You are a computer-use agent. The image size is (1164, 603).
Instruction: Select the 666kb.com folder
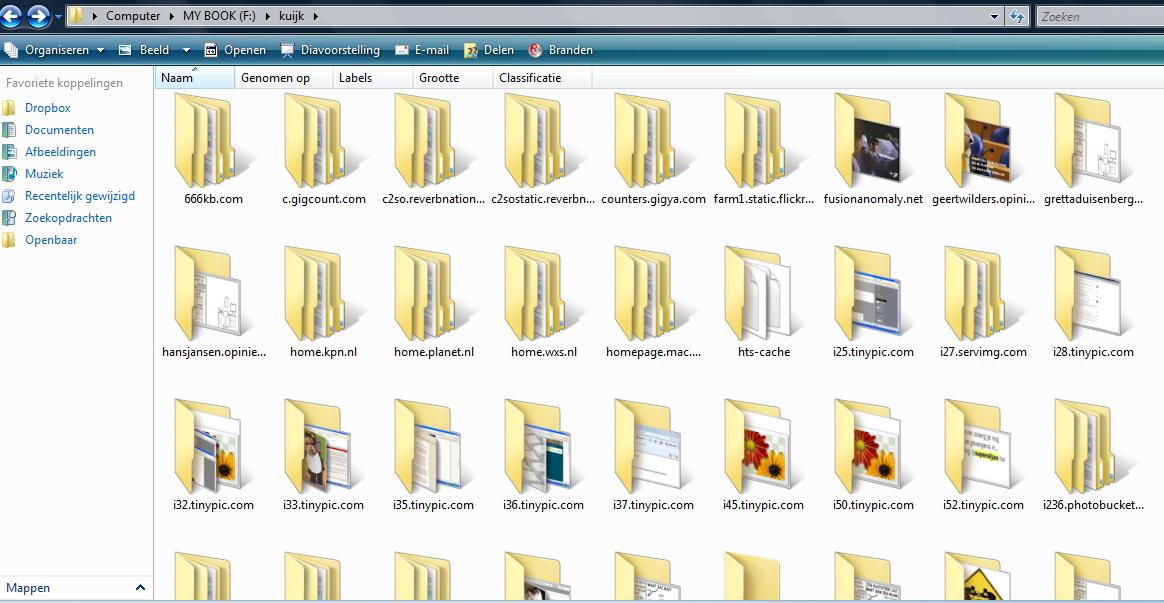pos(213,149)
